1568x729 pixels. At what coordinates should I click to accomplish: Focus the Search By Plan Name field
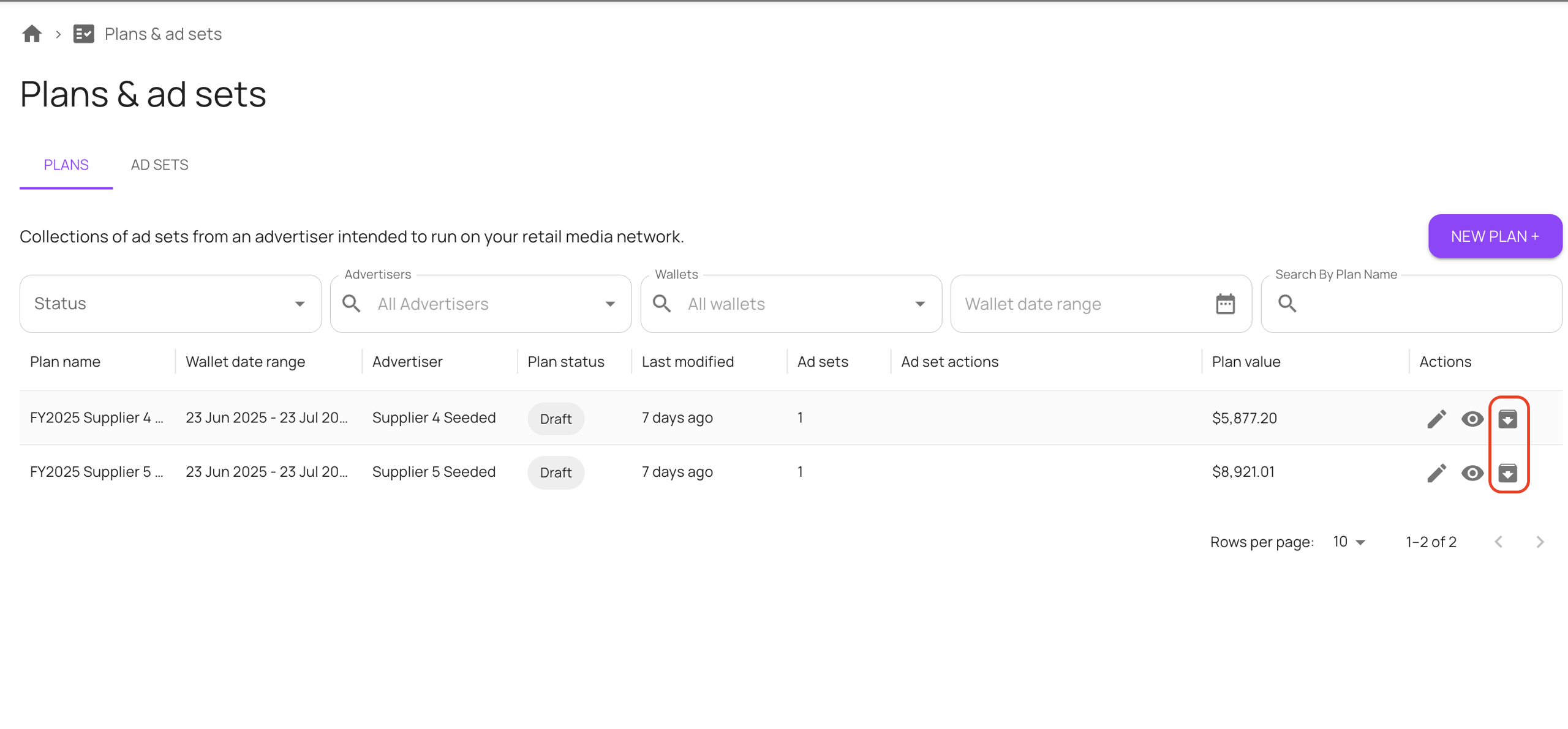(1411, 304)
